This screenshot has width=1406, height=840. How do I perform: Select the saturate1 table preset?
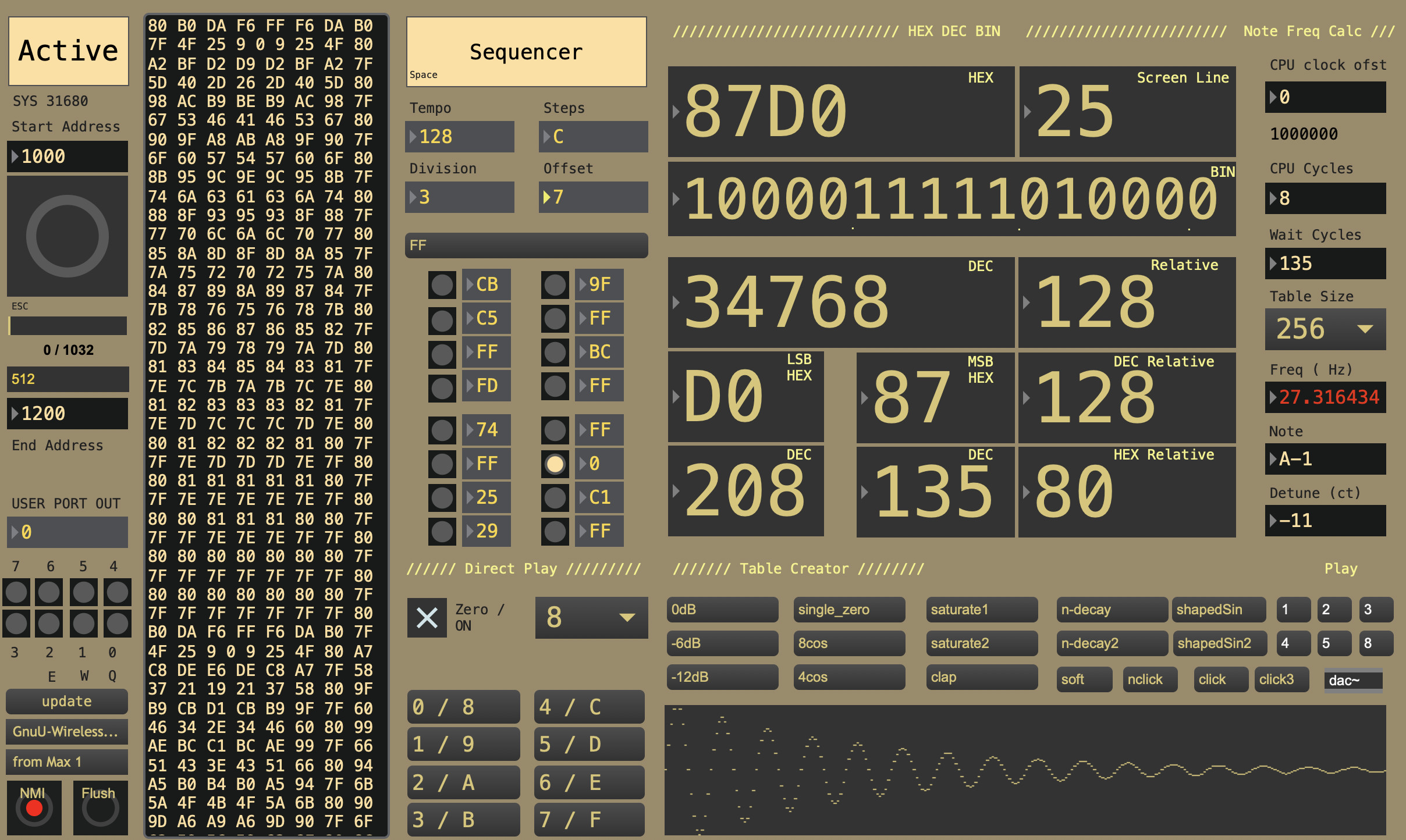[981, 609]
